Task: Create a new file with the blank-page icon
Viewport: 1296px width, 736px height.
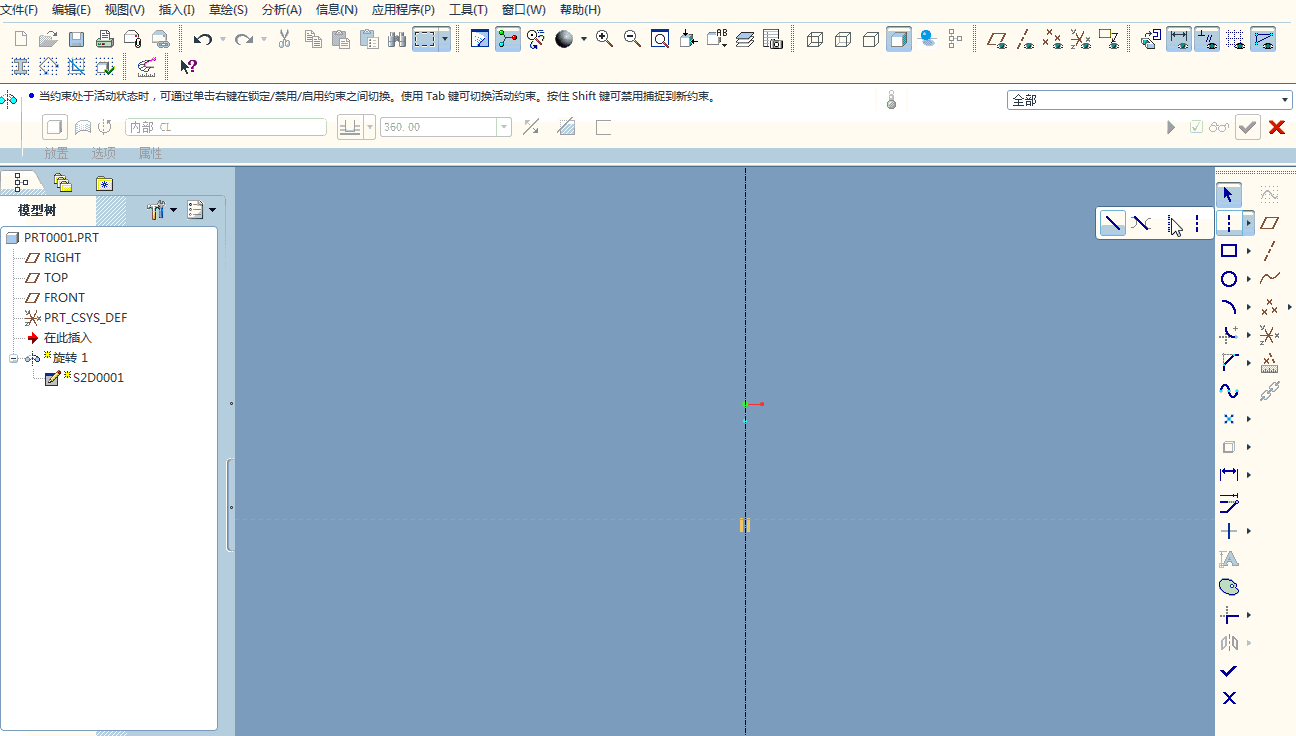Action: pos(21,39)
